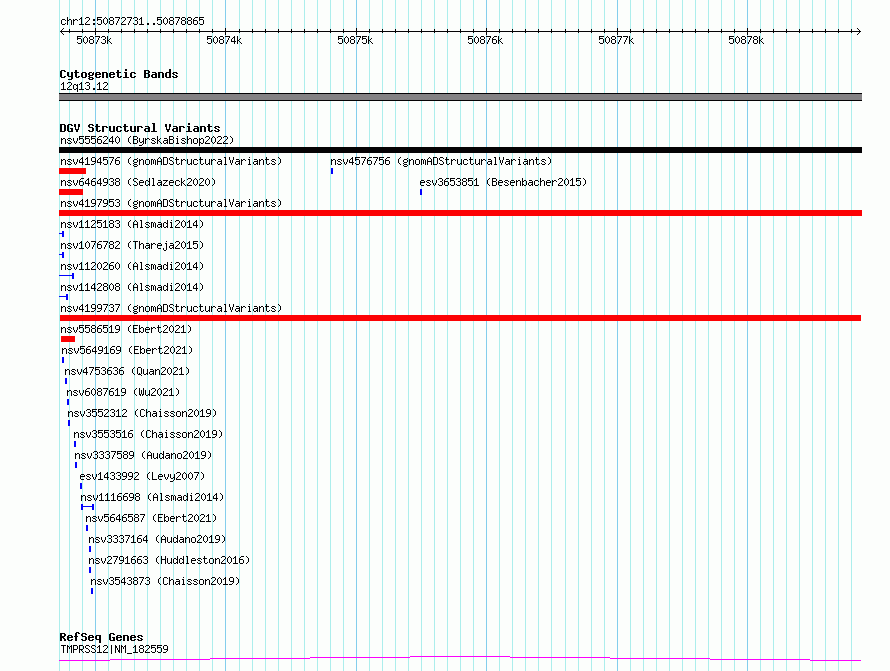890x671 pixels.
Task: Open nsv3552312 (Chaisson2019) label
Action: pos(142,413)
